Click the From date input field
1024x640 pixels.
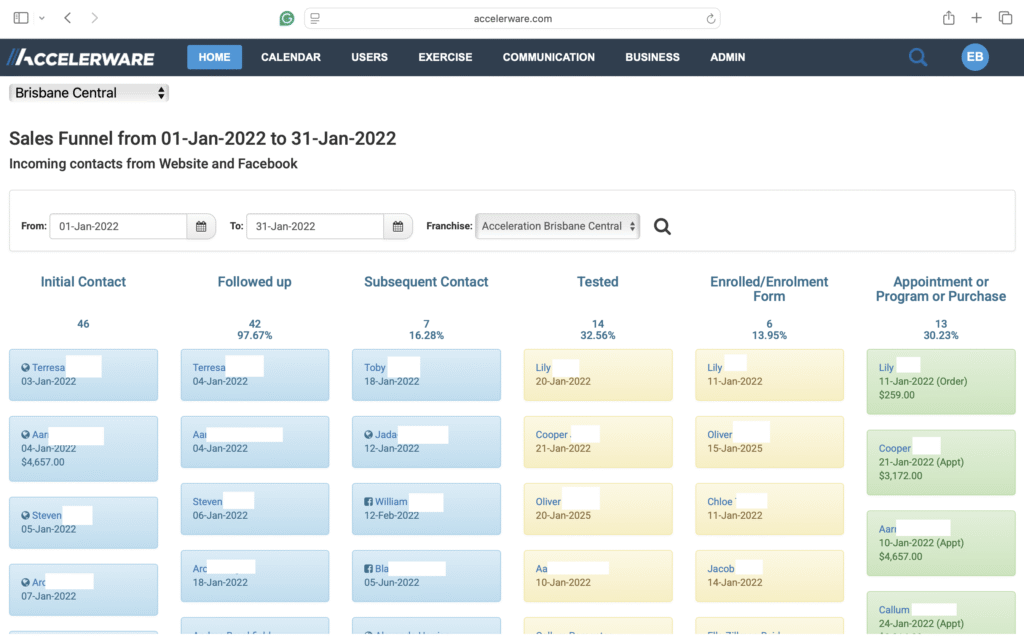pyautogui.click(x=118, y=226)
